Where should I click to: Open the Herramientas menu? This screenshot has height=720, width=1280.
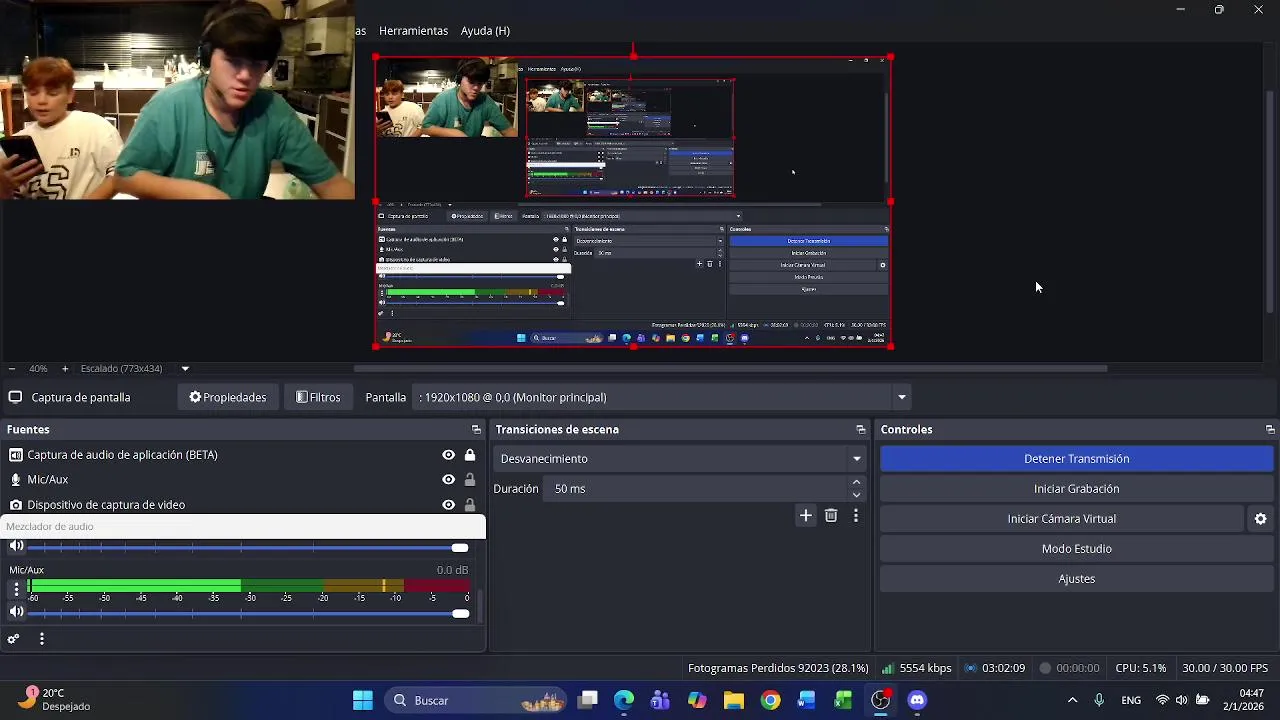tap(413, 31)
